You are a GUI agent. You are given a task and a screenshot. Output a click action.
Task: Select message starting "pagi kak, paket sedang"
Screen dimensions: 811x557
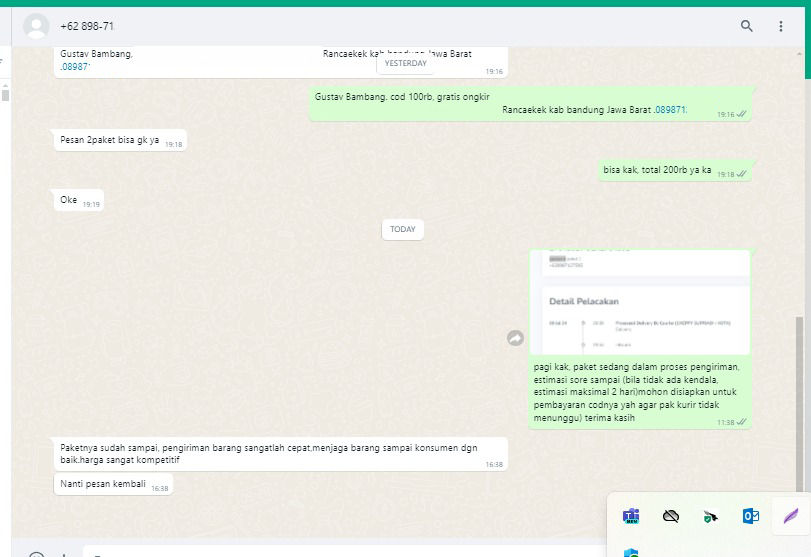pos(640,392)
